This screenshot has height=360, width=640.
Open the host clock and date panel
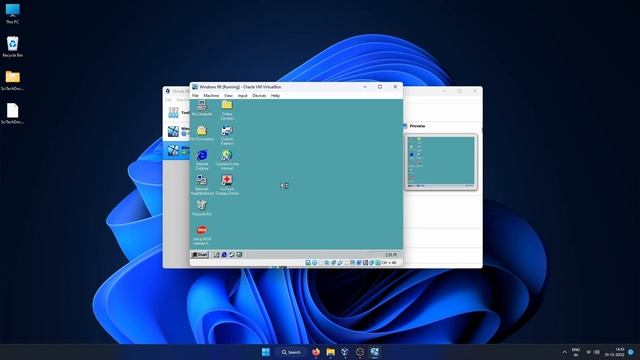pos(615,352)
